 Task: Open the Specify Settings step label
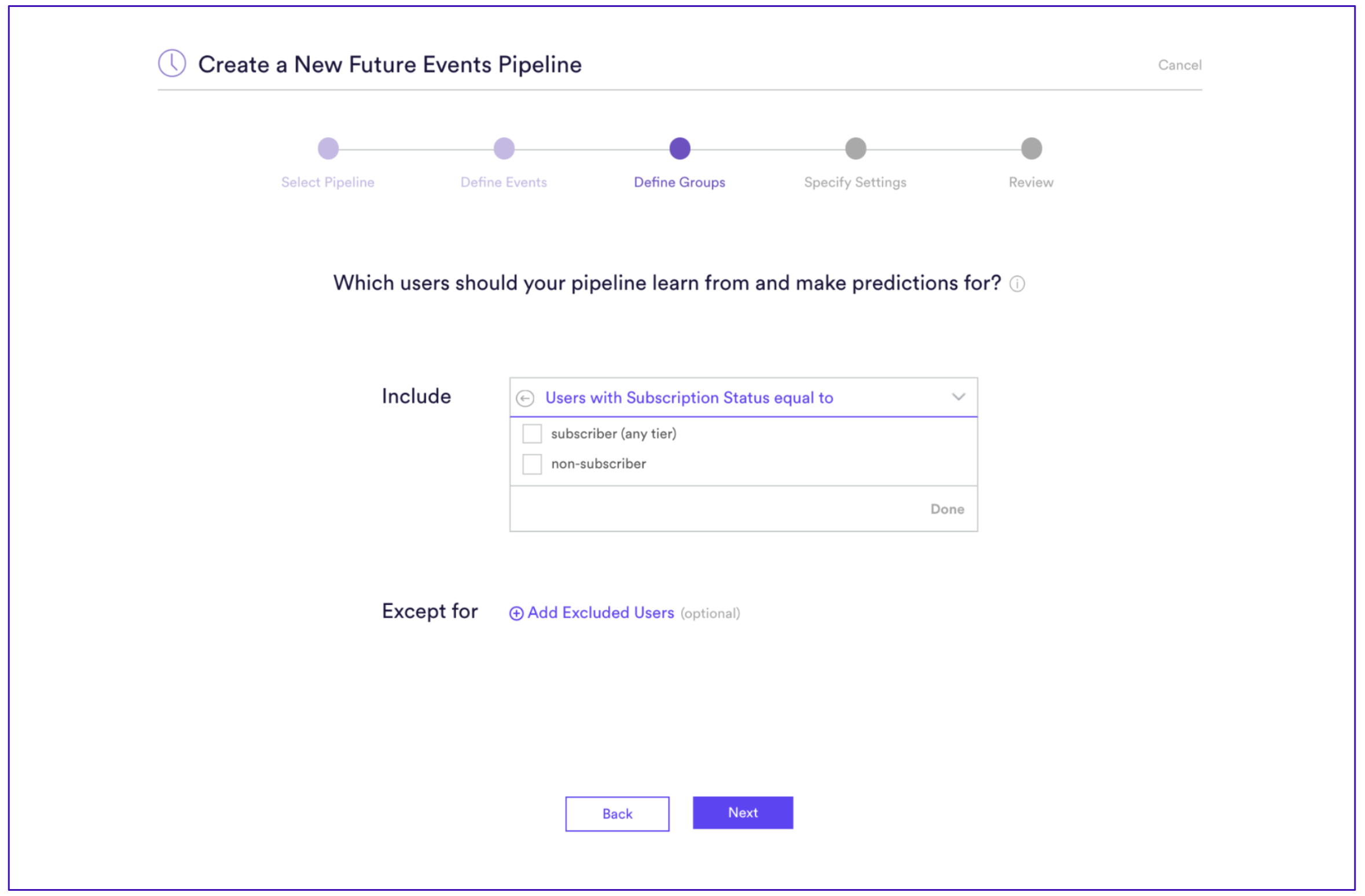[x=855, y=182]
